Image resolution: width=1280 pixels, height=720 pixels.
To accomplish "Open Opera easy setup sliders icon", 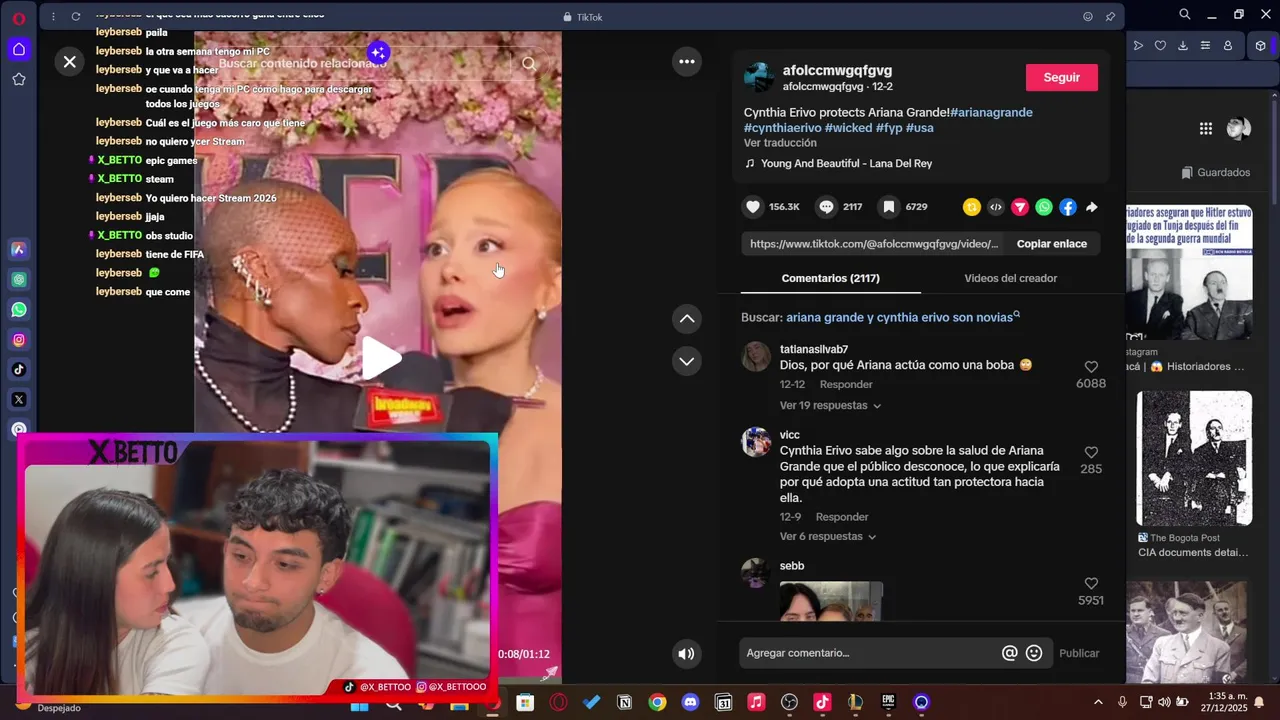I will coord(1205,45).
